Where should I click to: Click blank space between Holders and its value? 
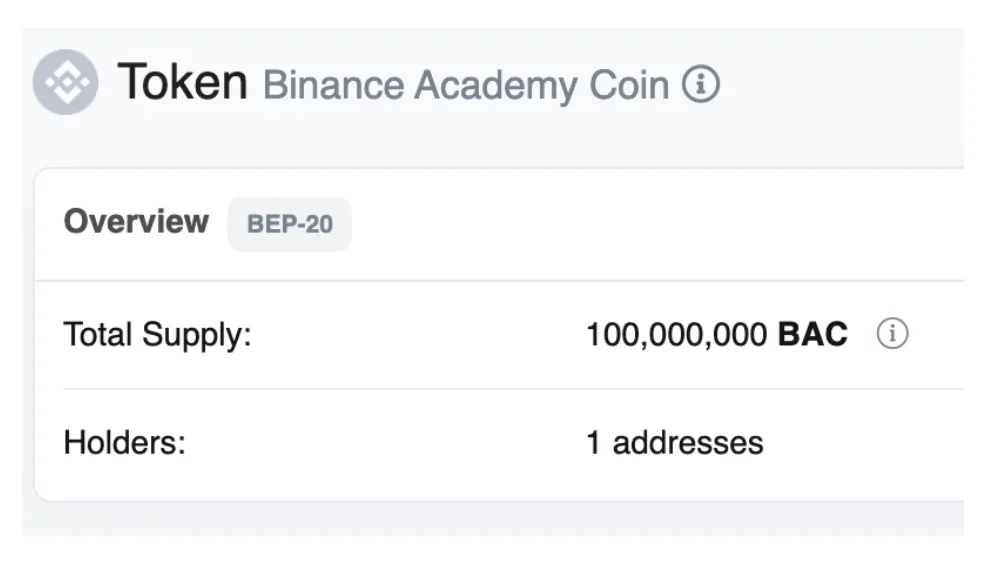click(386, 442)
